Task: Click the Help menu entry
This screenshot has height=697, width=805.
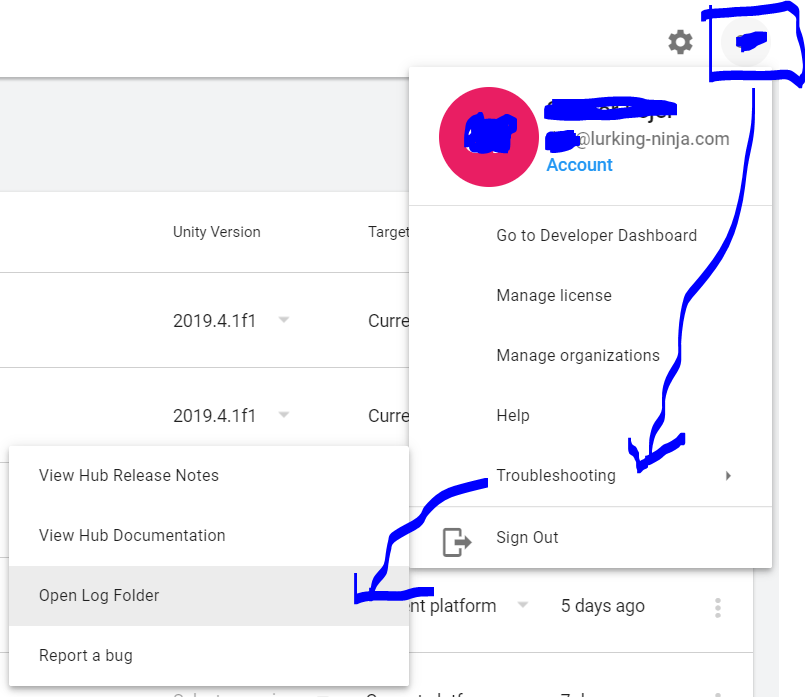Action: 512,416
